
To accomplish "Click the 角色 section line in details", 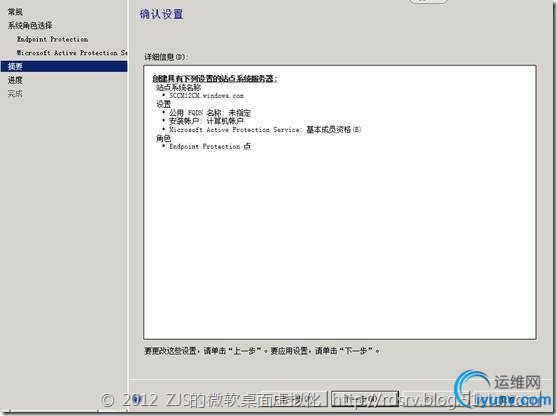I will coord(163,138).
